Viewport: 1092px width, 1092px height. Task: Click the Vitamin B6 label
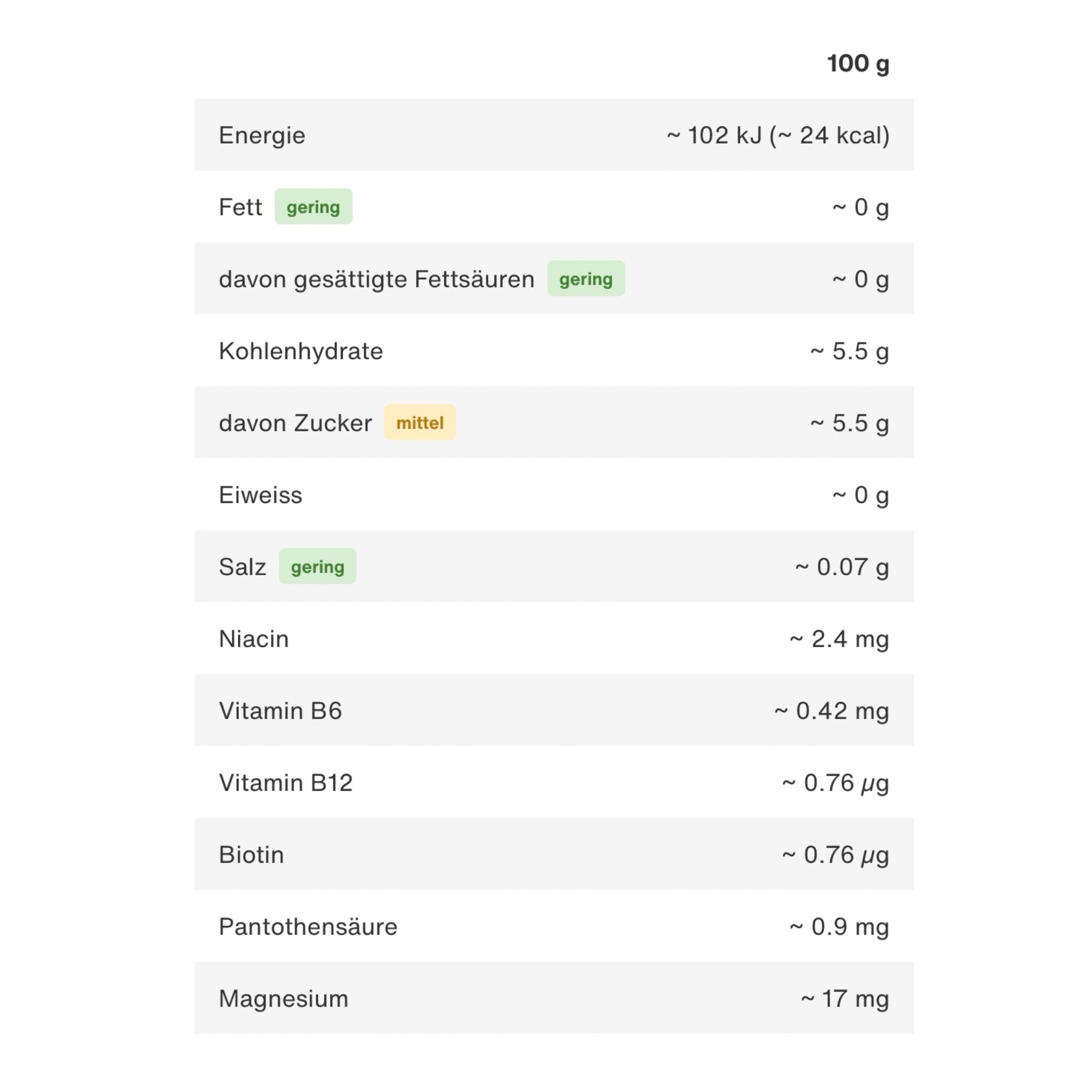point(280,710)
